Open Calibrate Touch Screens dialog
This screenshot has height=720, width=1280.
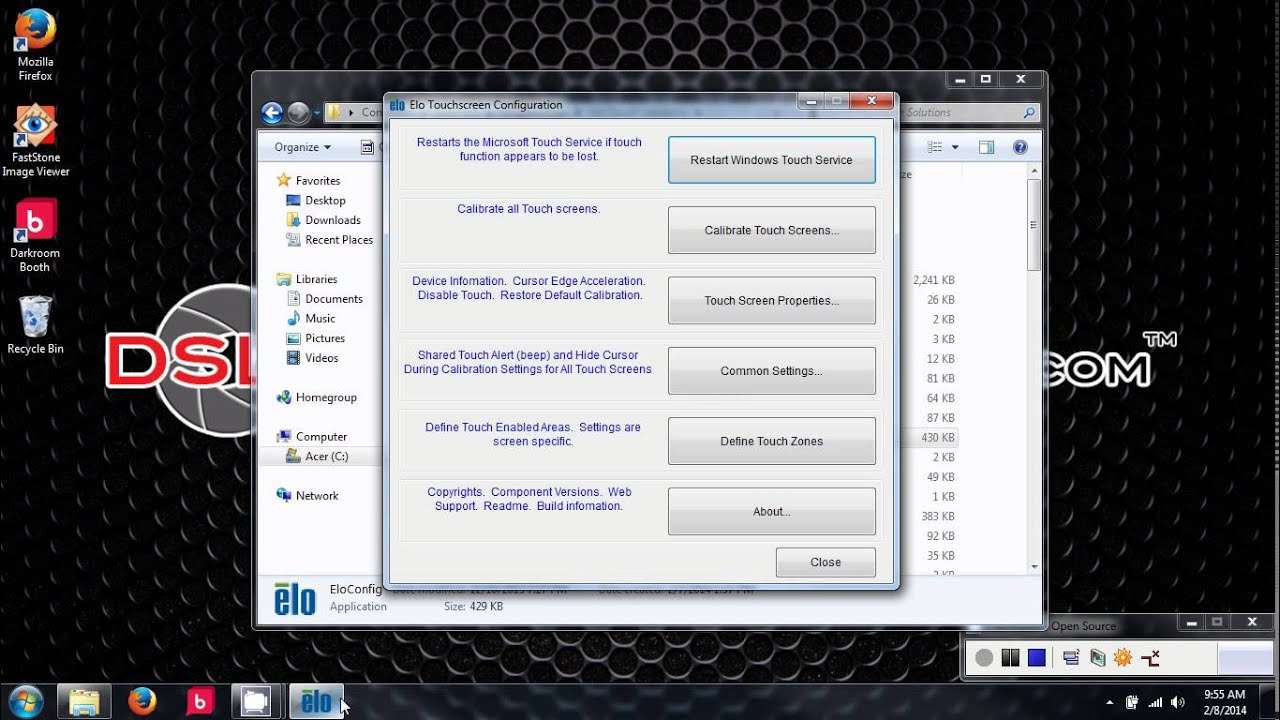click(x=771, y=230)
